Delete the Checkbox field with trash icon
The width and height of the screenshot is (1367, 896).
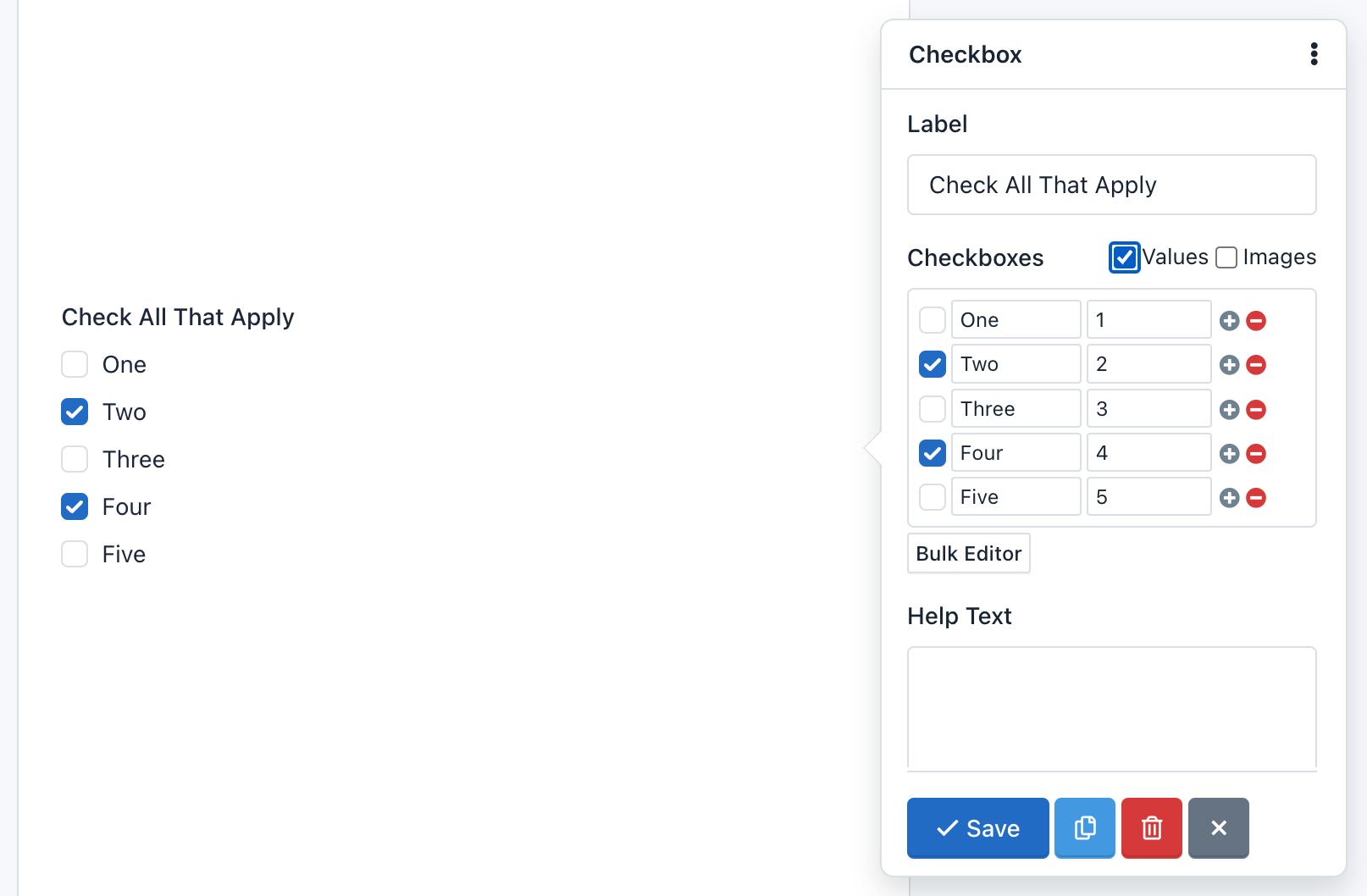pos(1151,828)
